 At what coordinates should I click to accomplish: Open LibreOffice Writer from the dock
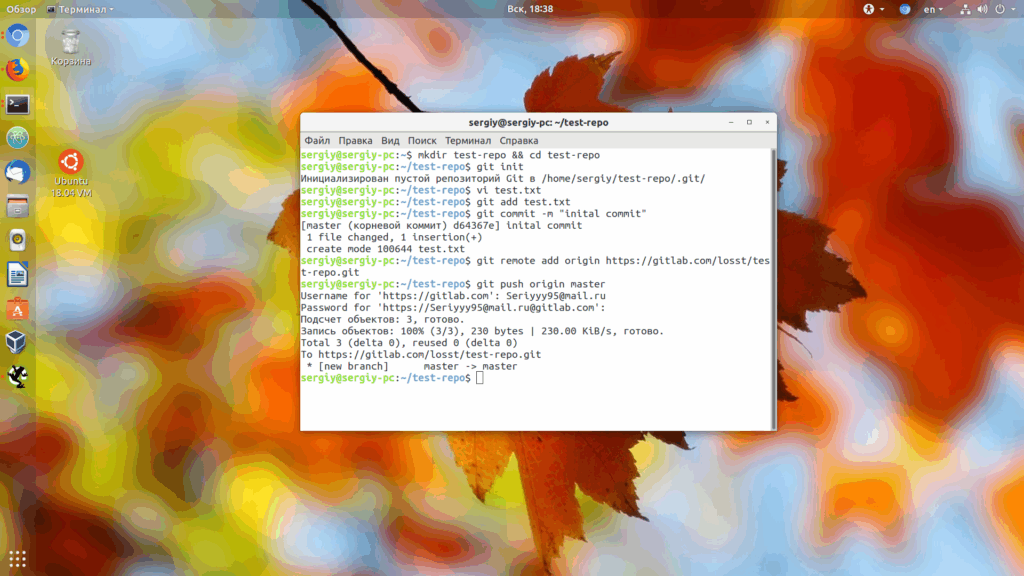pyautogui.click(x=18, y=274)
